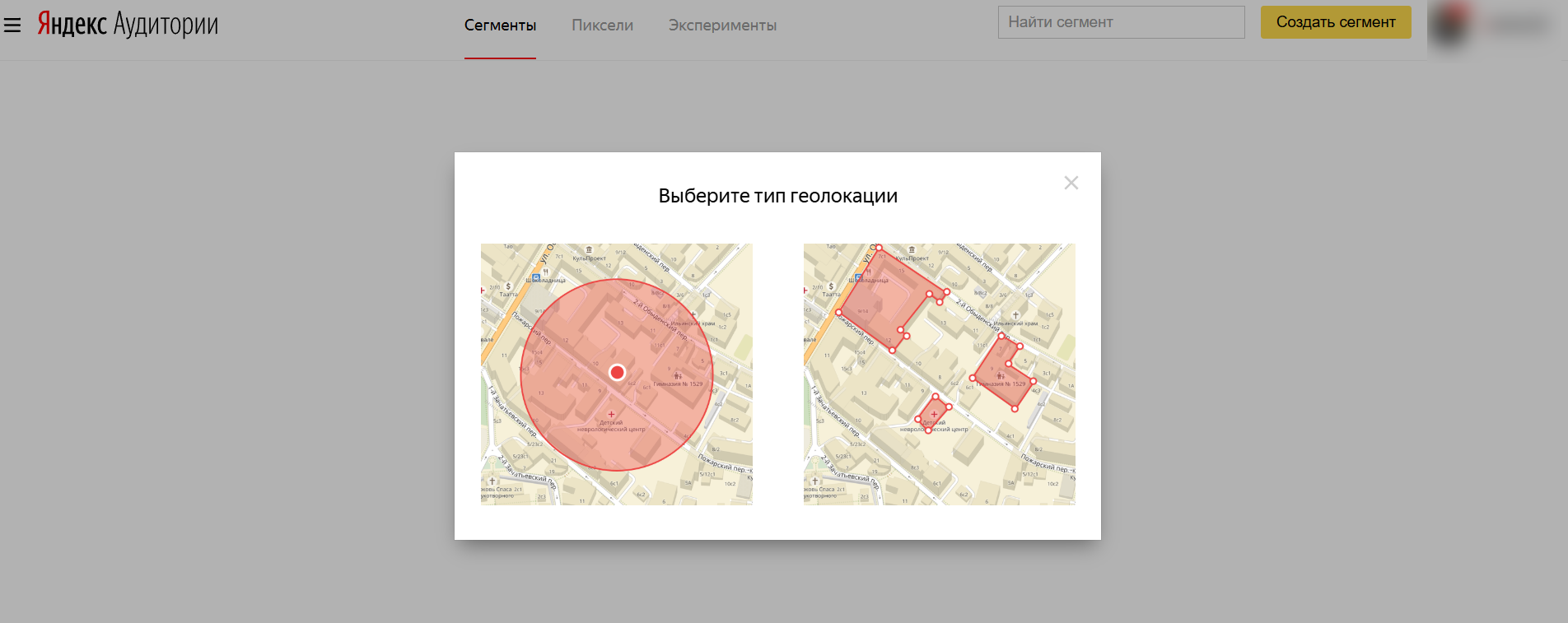Image resolution: width=1568 pixels, height=623 pixels.
Task: Click Таатта dollar icon on circle map
Action: [x=508, y=286]
